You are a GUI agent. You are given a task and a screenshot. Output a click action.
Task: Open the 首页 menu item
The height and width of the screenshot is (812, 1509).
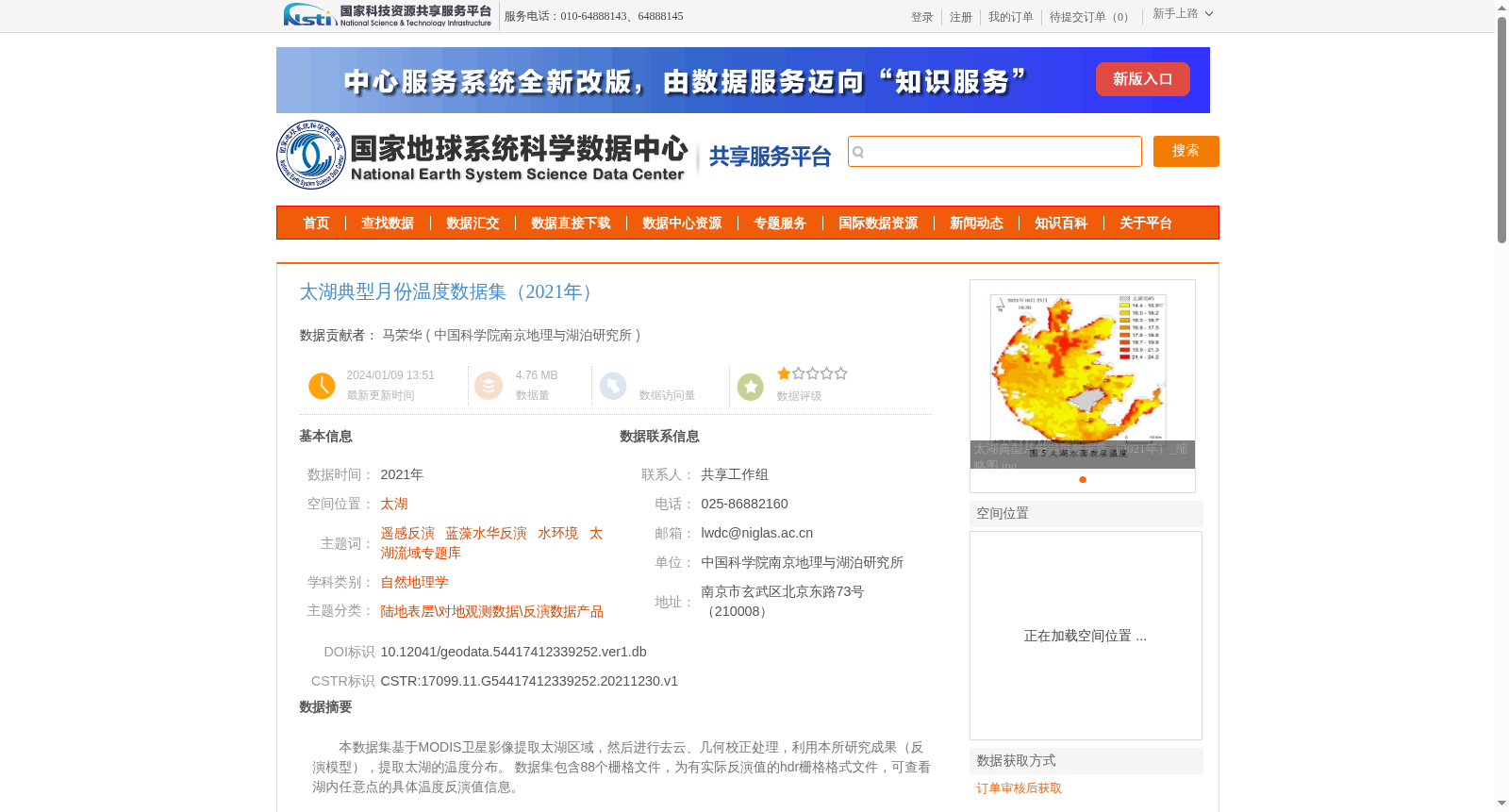pyautogui.click(x=316, y=224)
